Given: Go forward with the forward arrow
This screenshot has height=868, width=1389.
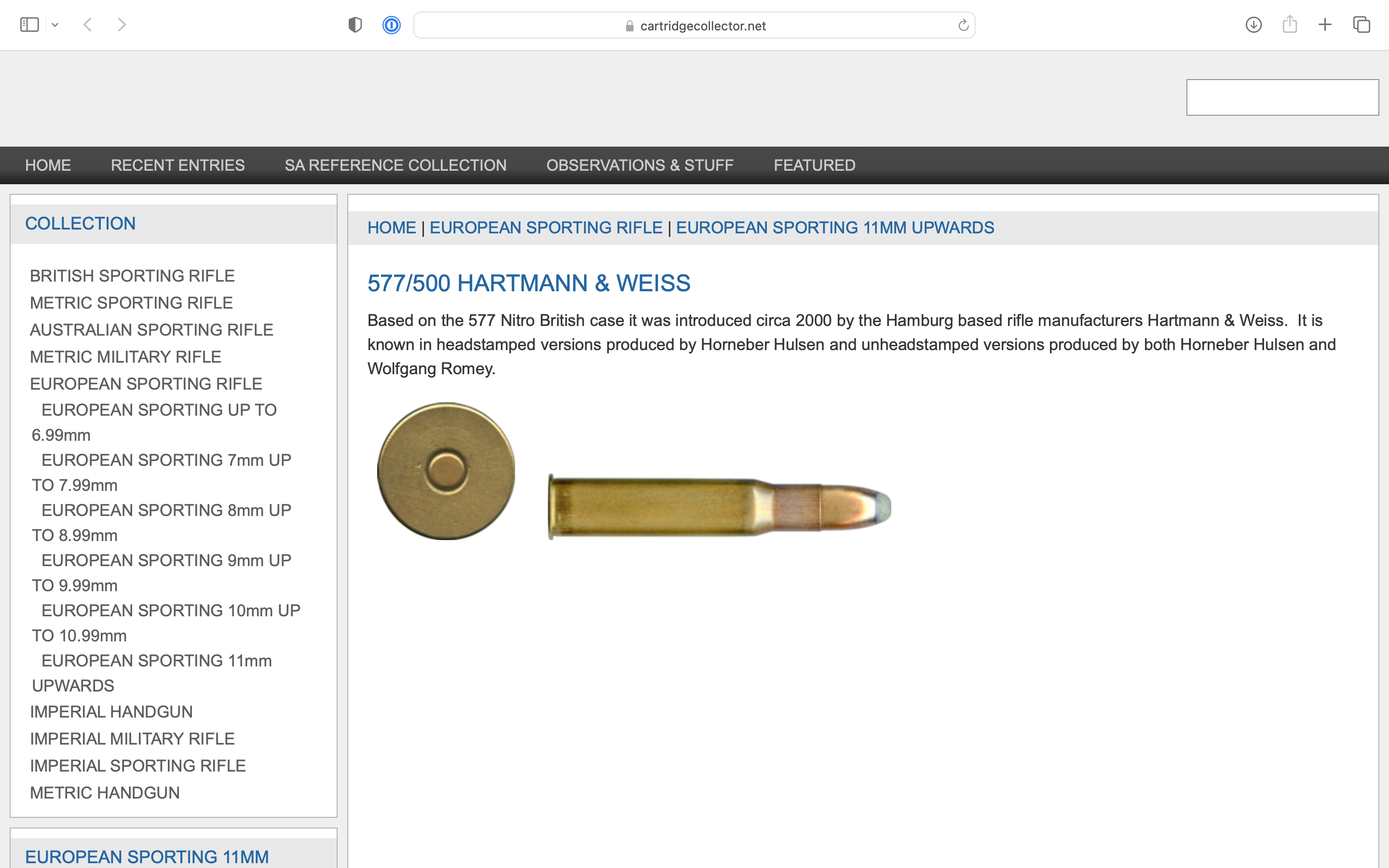Looking at the screenshot, I should (x=121, y=25).
